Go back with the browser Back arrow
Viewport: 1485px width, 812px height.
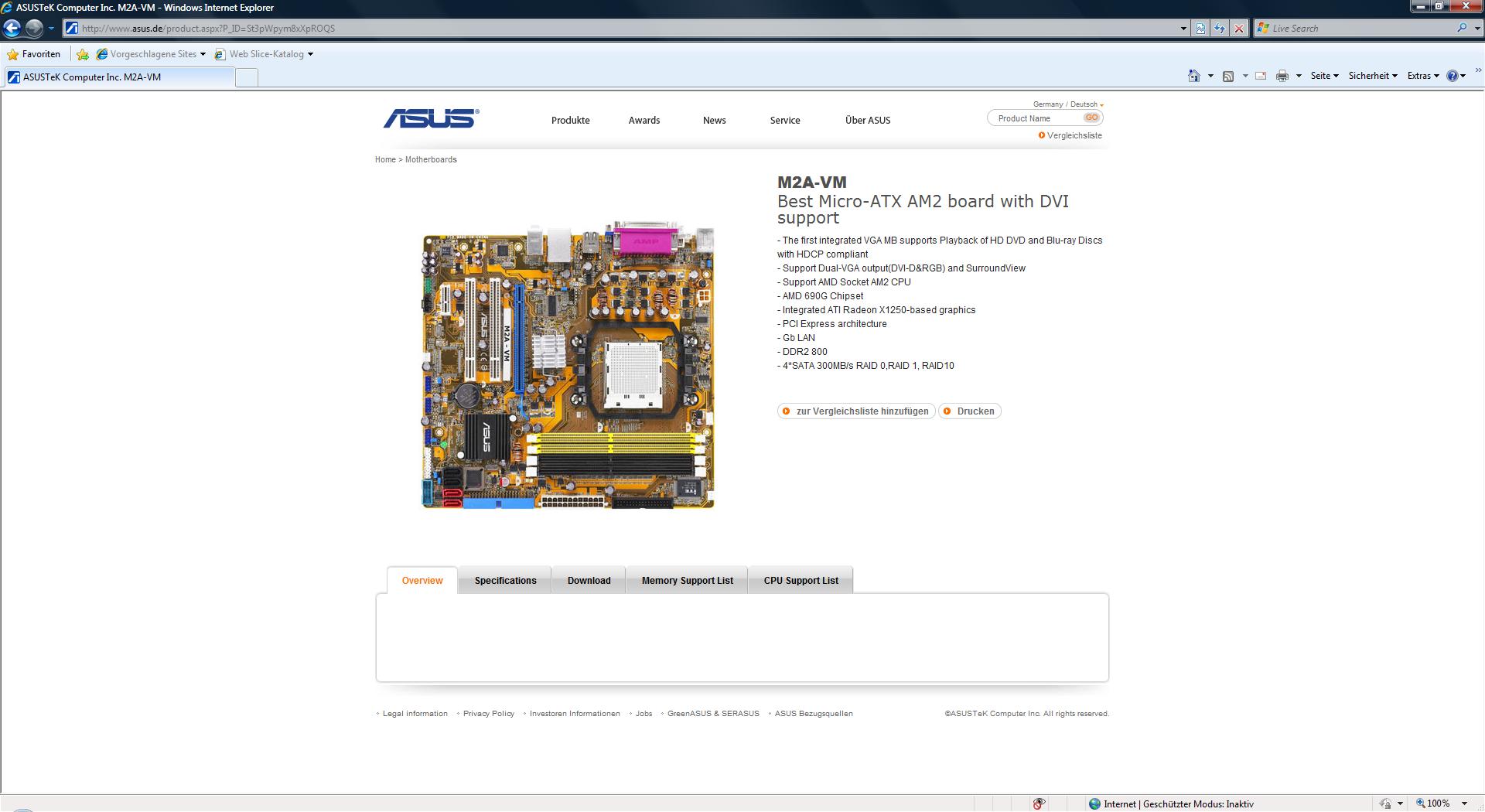pos(12,29)
